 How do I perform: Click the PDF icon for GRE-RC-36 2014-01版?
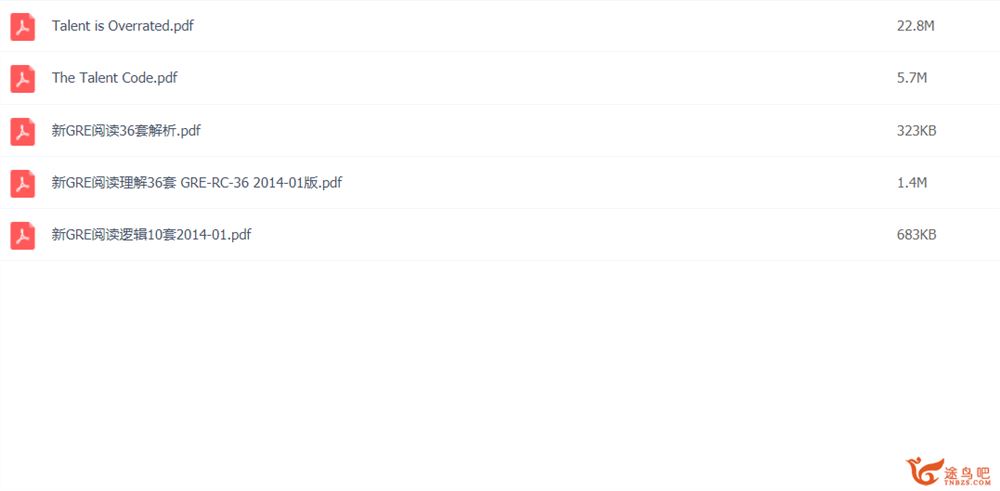(x=22, y=184)
